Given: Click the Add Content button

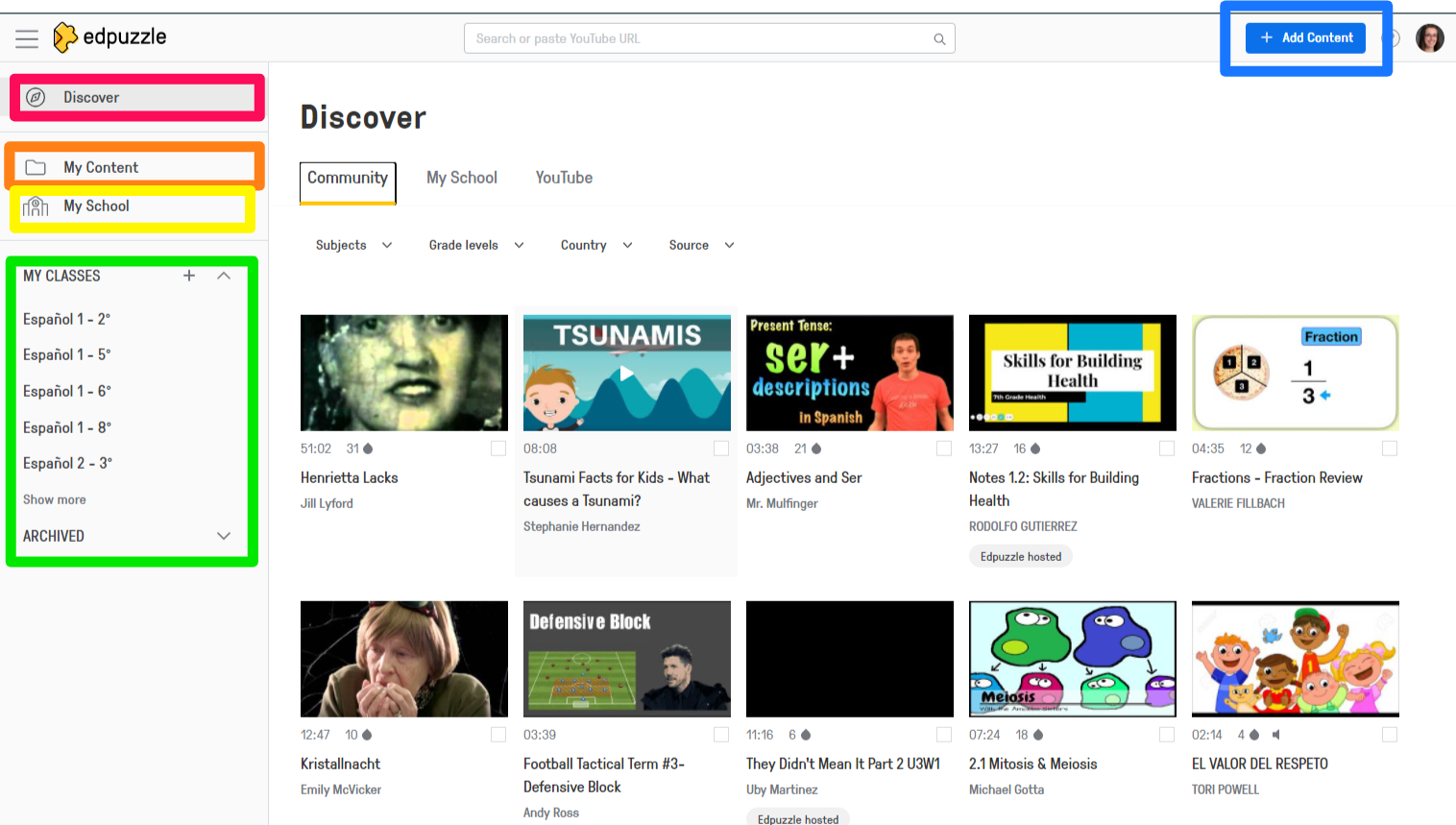Looking at the screenshot, I should point(1305,37).
